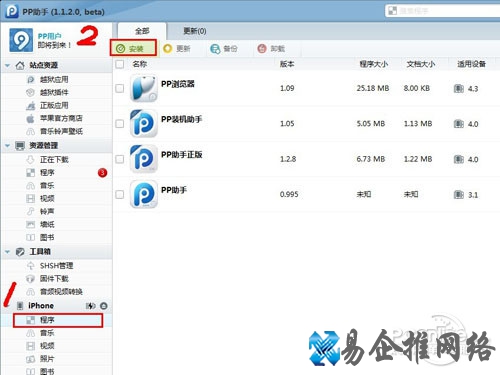Open 音乐 under 资源管理

pyautogui.click(x=47, y=186)
